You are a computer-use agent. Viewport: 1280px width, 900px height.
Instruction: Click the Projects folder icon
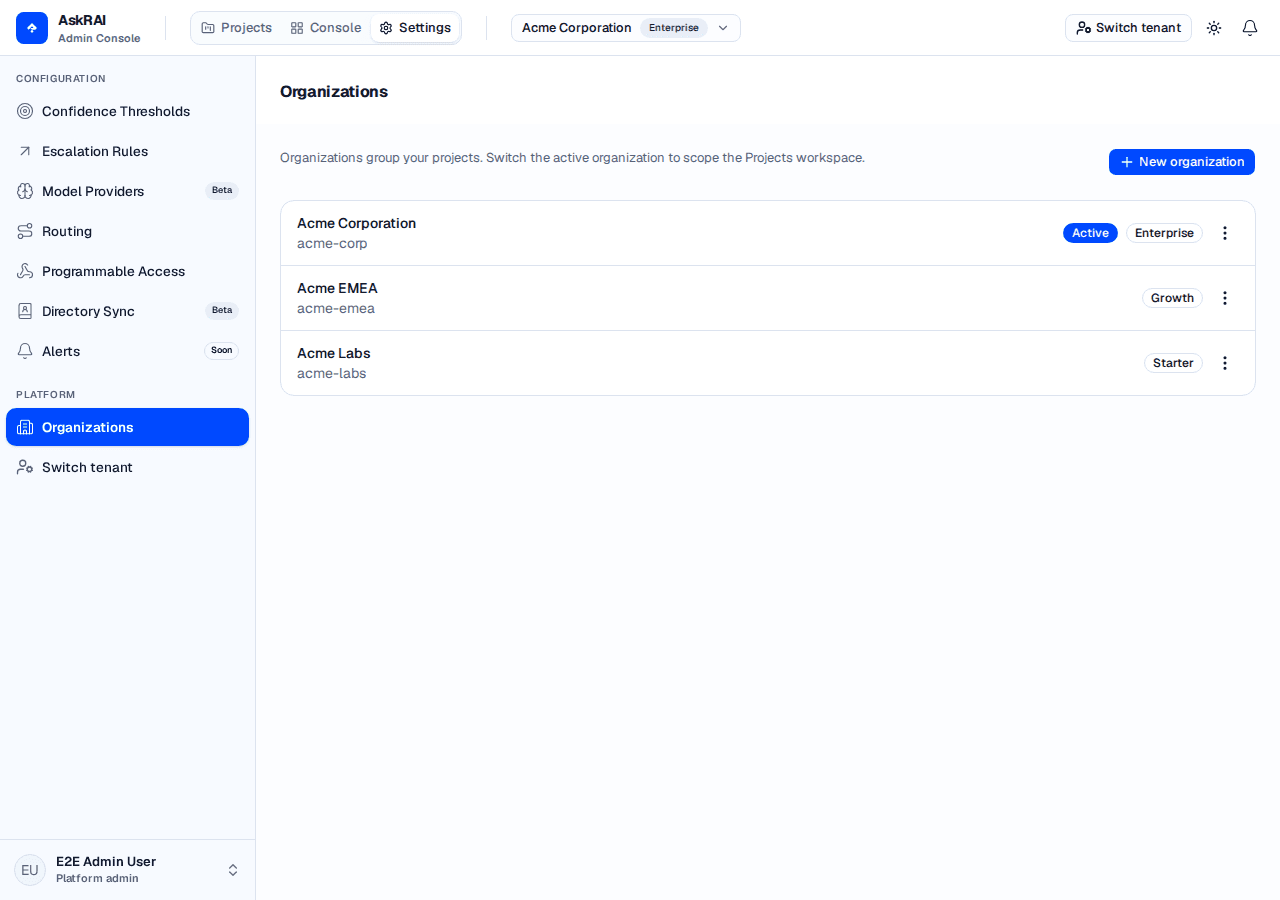pos(208,28)
